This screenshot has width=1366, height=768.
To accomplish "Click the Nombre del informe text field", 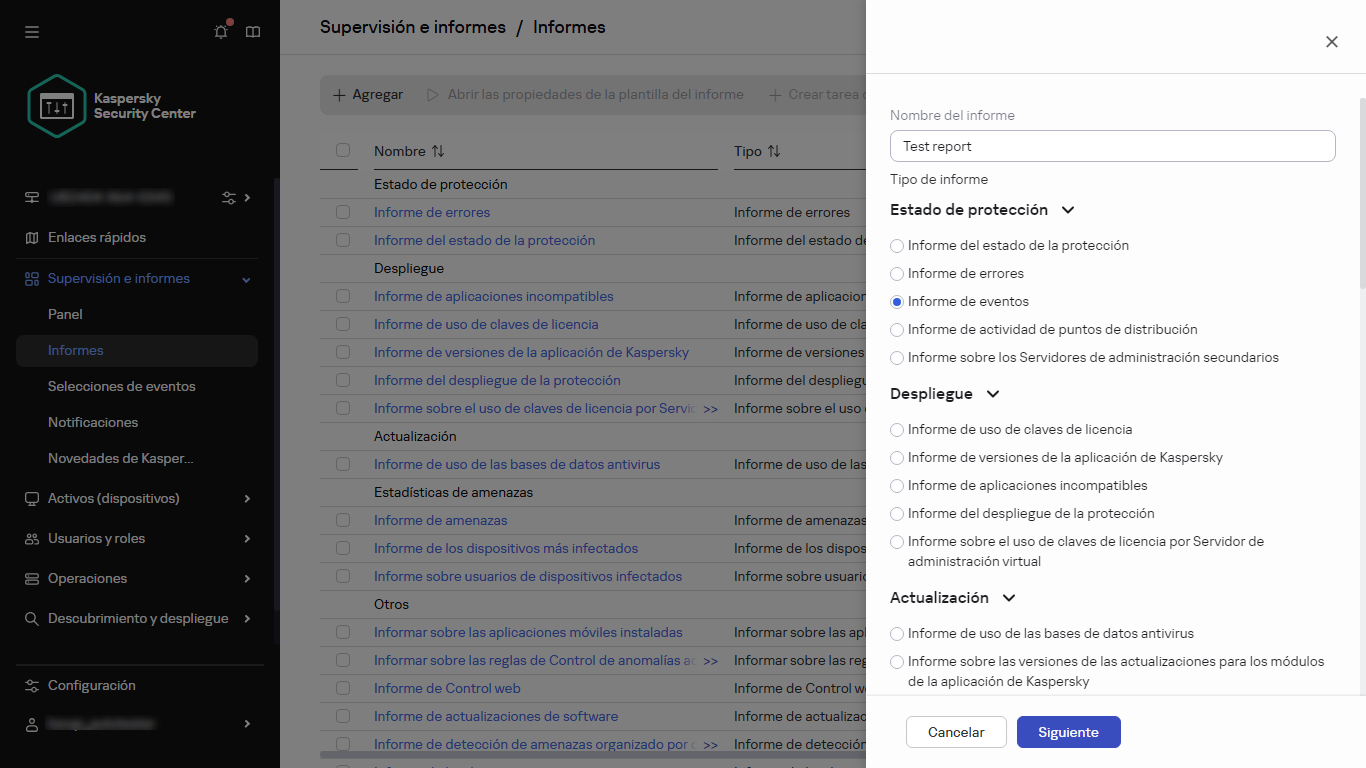I will (1112, 146).
